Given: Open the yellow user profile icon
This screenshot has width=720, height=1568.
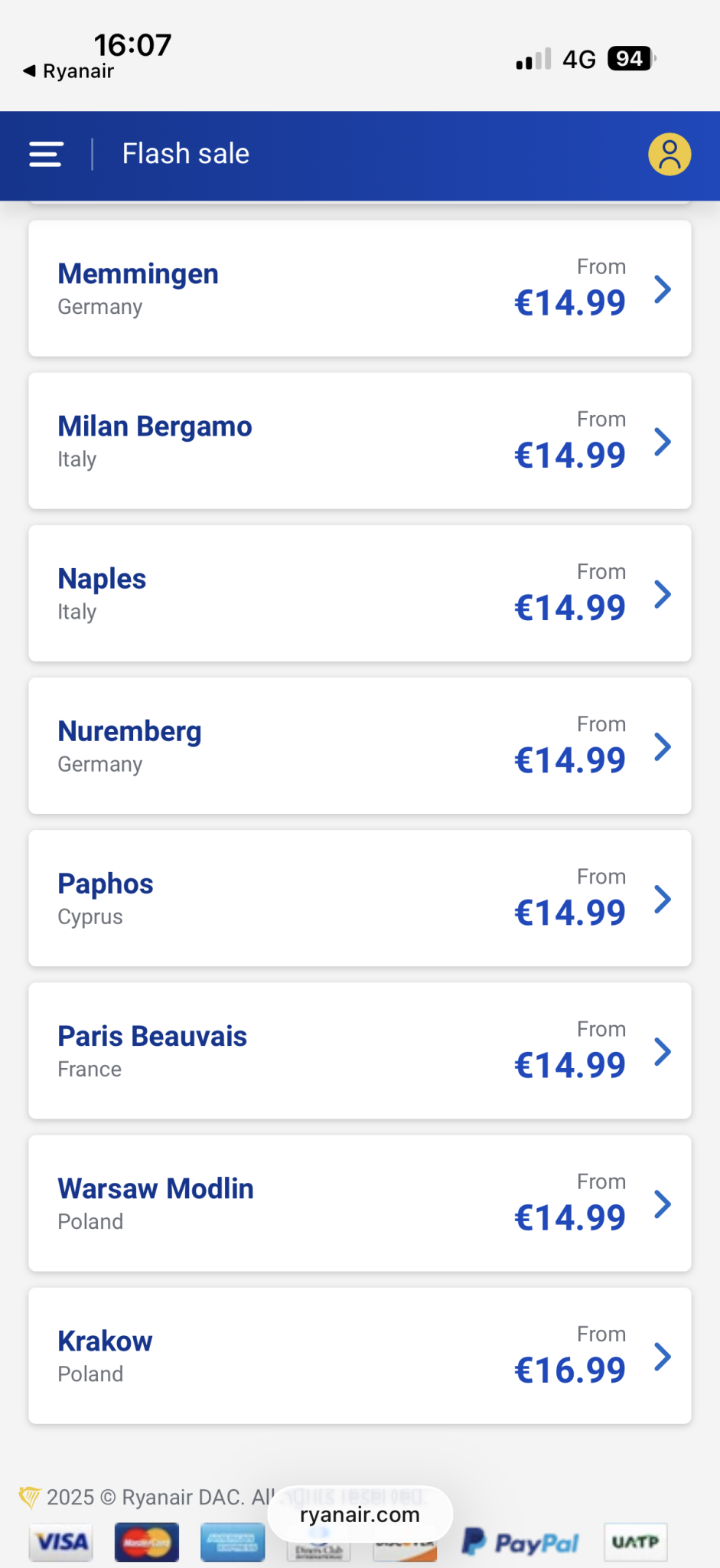Looking at the screenshot, I should [670, 154].
